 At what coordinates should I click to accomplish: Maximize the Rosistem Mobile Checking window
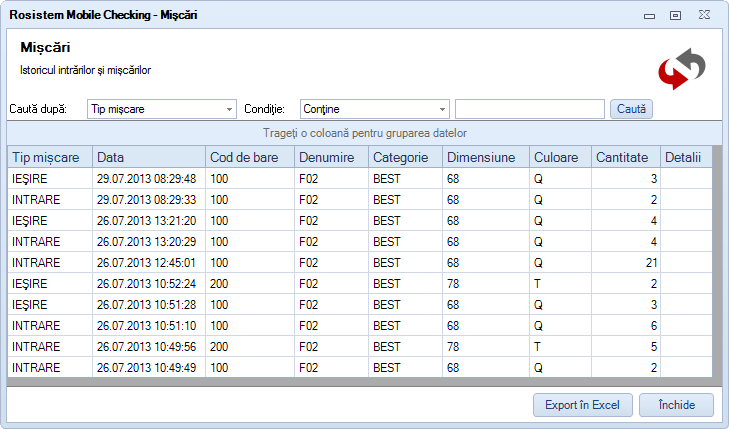coord(675,15)
